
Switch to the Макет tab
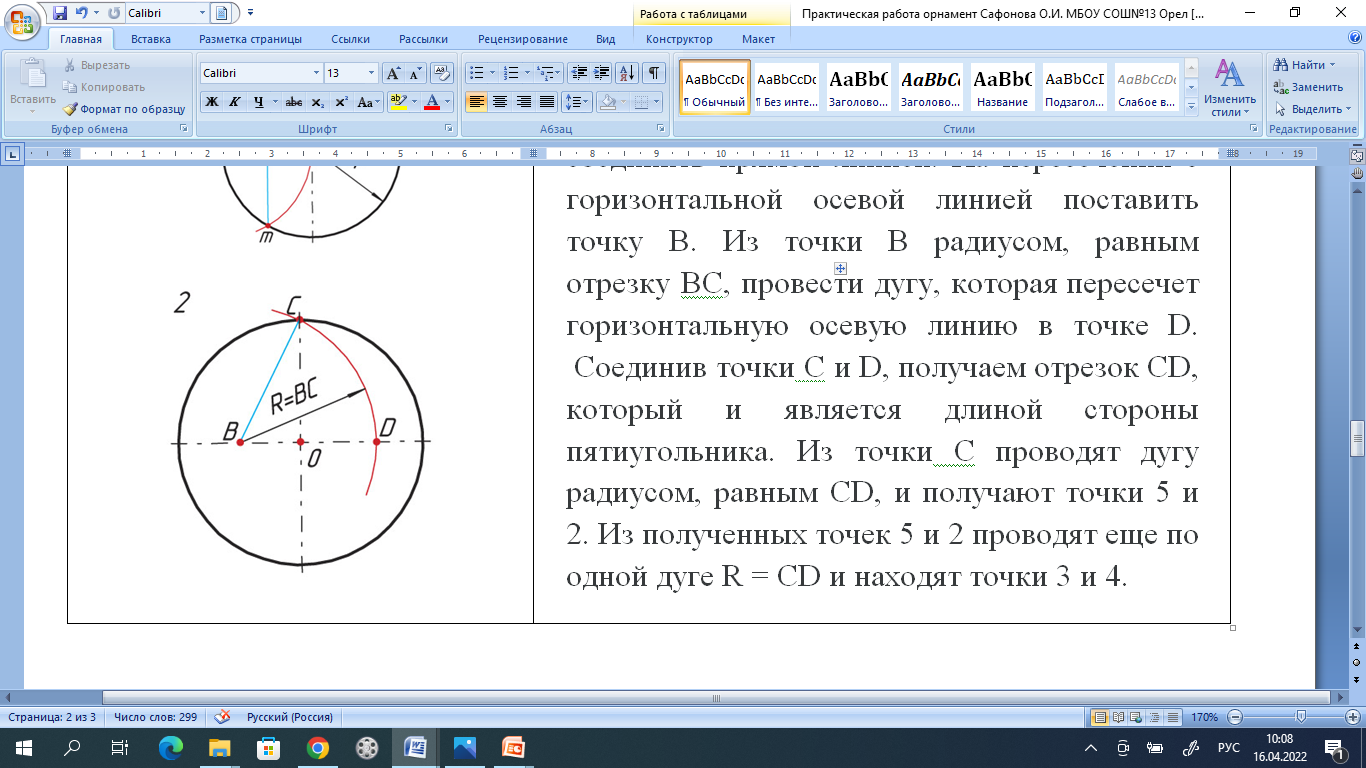point(758,39)
